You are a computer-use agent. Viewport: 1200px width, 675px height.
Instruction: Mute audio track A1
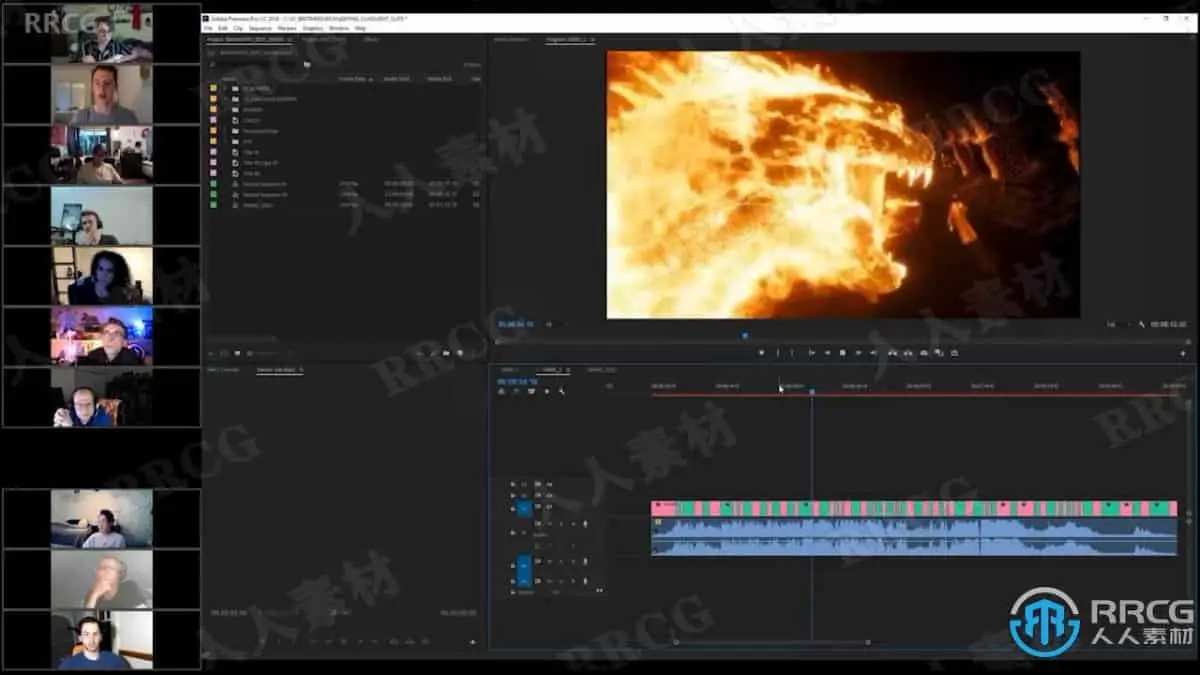point(550,524)
